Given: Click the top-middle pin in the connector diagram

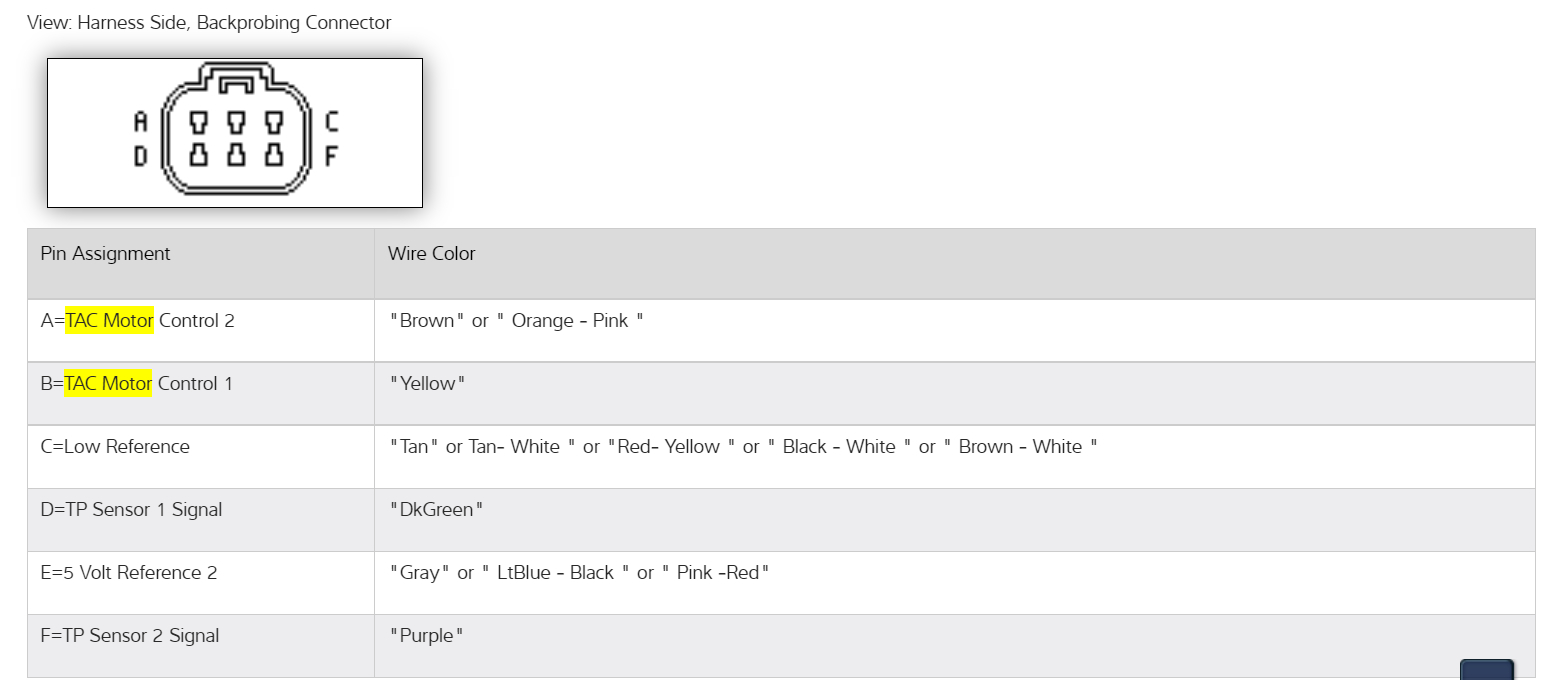Looking at the screenshot, I should (236, 123).
